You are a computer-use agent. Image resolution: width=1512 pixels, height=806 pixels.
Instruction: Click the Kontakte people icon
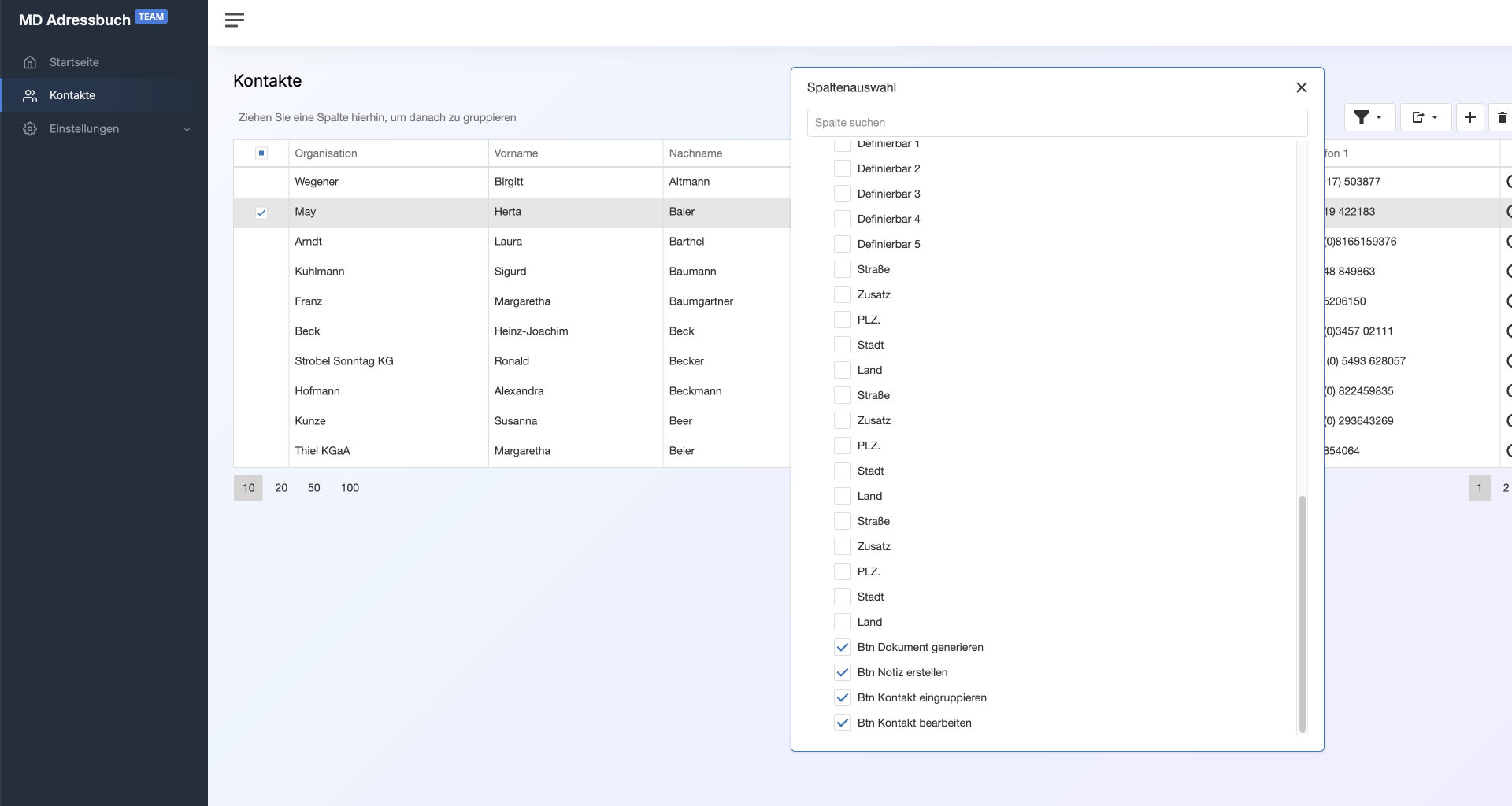point(30,95)
